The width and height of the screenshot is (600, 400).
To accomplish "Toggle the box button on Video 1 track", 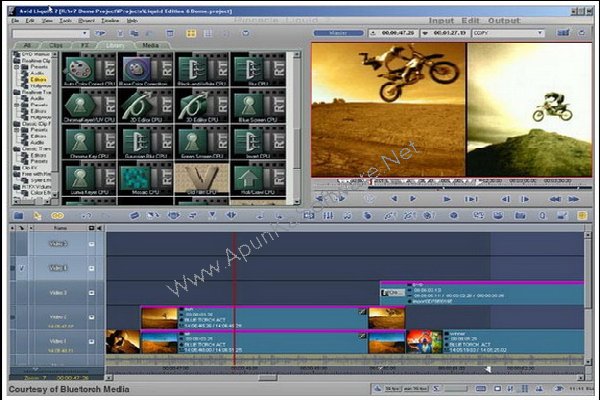I will (x=91, y=341).
